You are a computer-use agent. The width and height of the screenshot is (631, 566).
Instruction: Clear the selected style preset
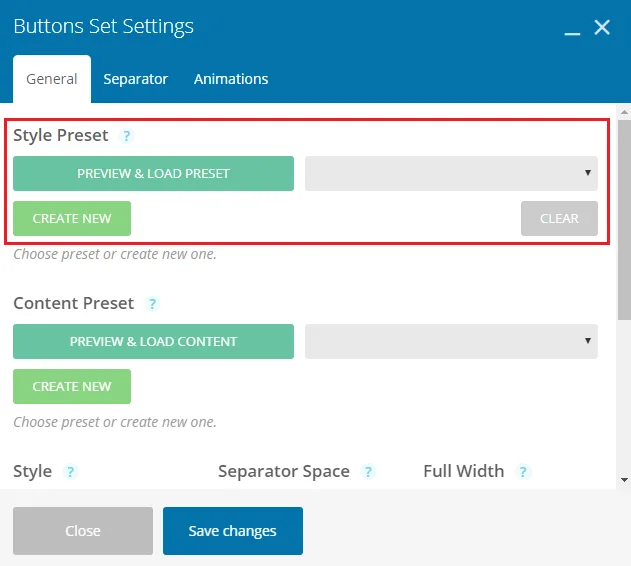click(x=559, y=218)
